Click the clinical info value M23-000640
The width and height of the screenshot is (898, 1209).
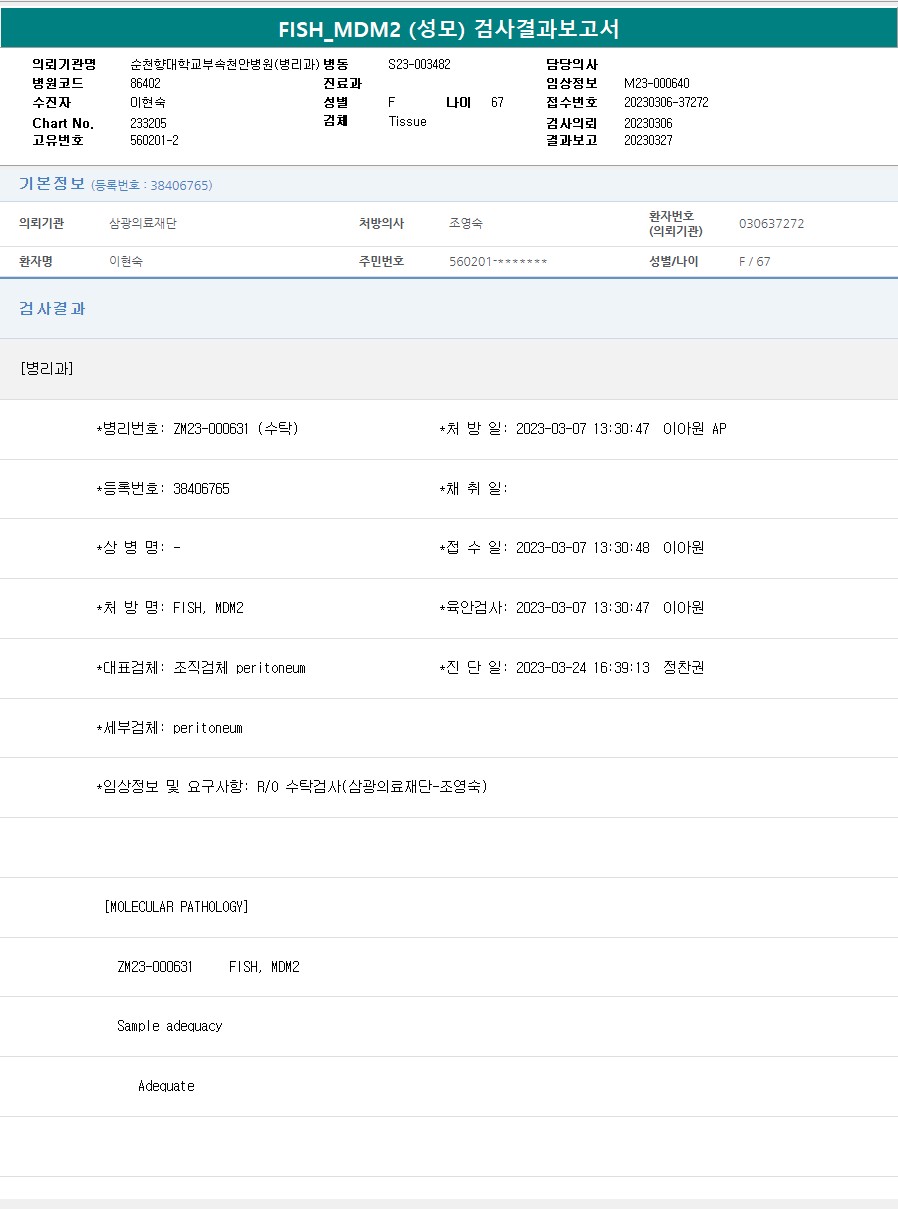click(656, 84)
